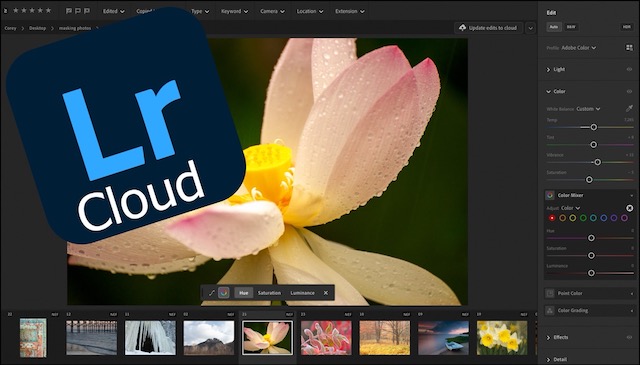Click the third rating star filter
This screenshot has width=640, height=365.
(x=32, y=11)
